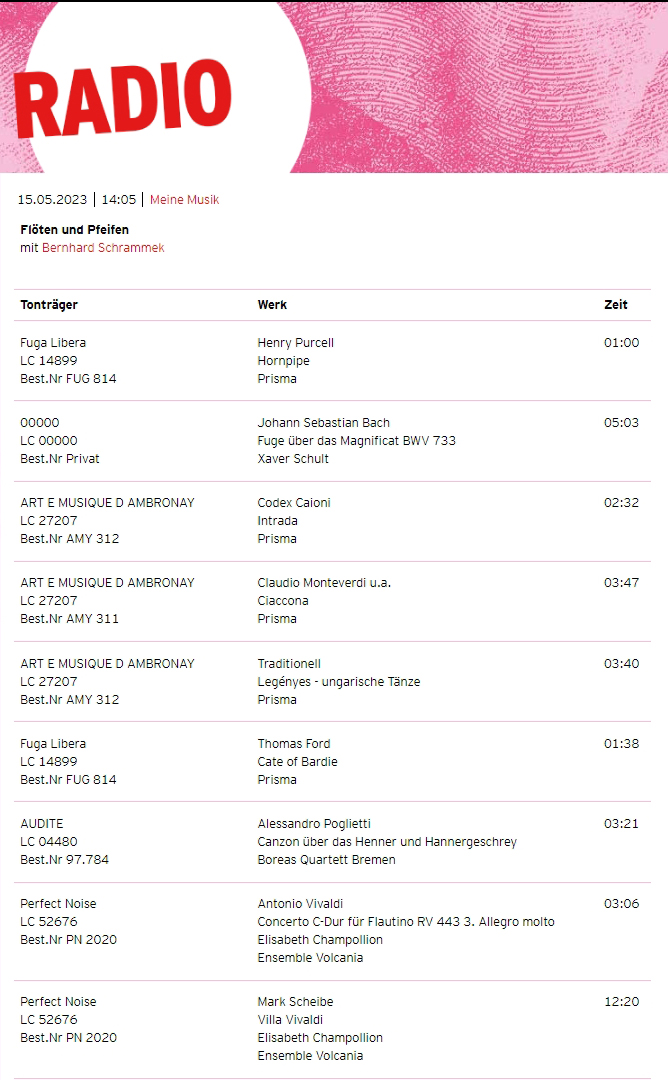Click the Johann Sebastian Bach entry
668x1080 pixels.
pos(323,423)
